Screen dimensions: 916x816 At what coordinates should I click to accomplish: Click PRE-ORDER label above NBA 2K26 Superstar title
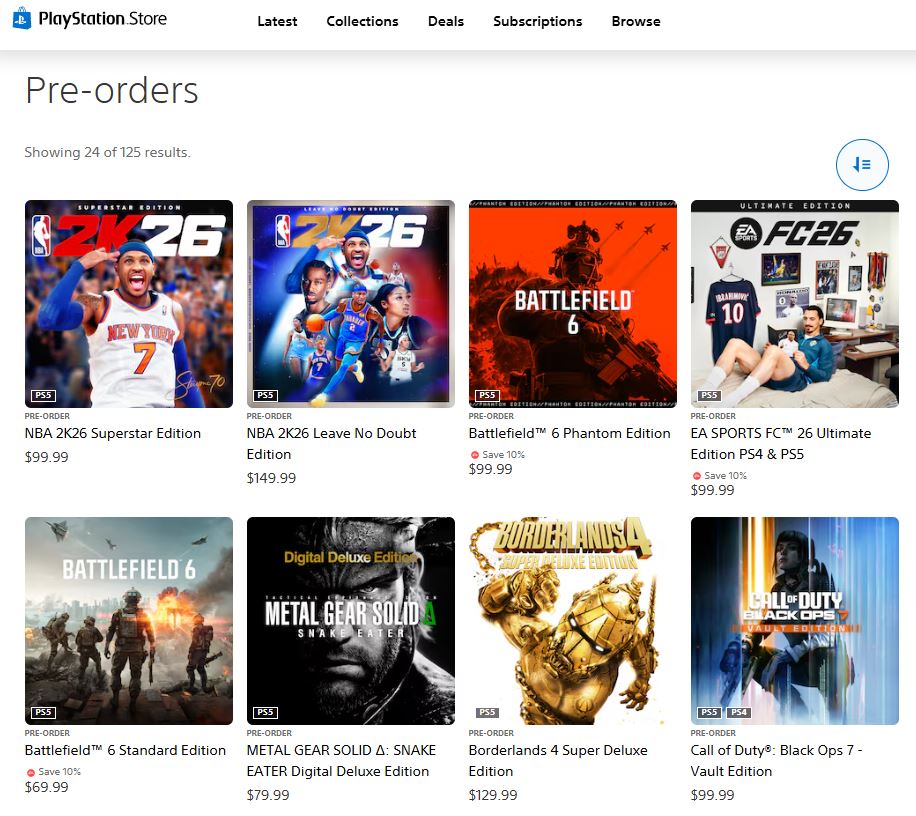[x=47, y=416]
